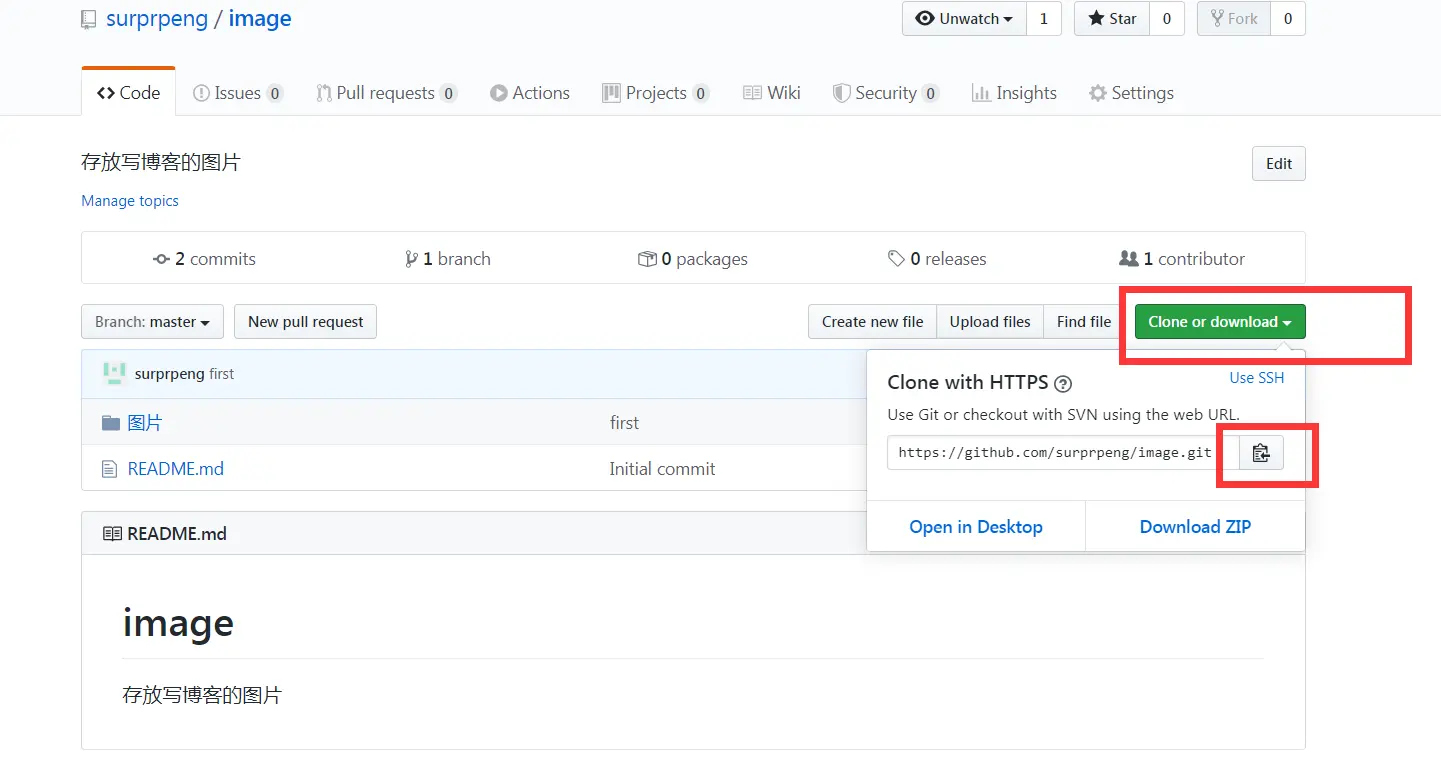
Task: View the 1 branch link
Action: (x=447, y=259)
